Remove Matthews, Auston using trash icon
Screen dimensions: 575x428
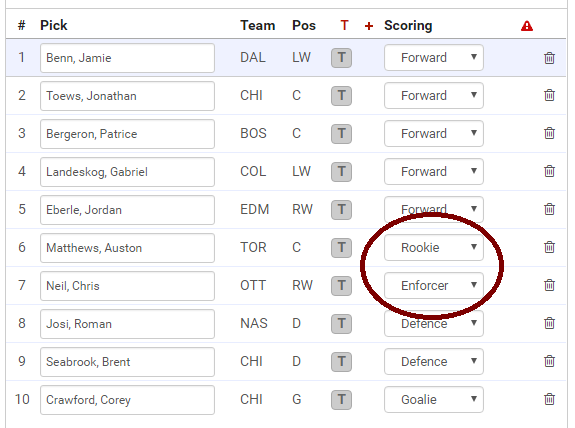(x=549, y=247)
